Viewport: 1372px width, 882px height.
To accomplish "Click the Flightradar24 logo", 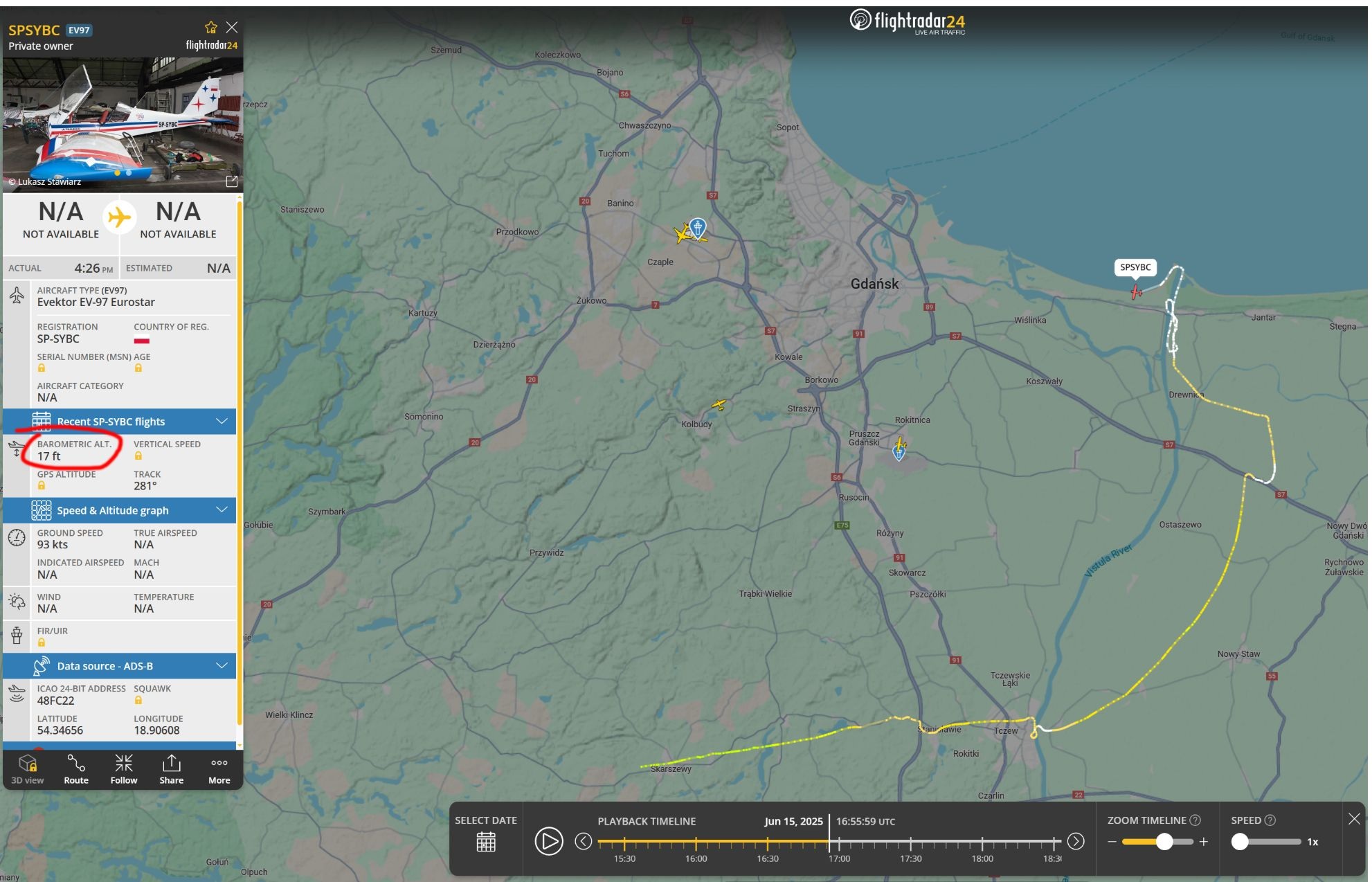I will 907,21.
